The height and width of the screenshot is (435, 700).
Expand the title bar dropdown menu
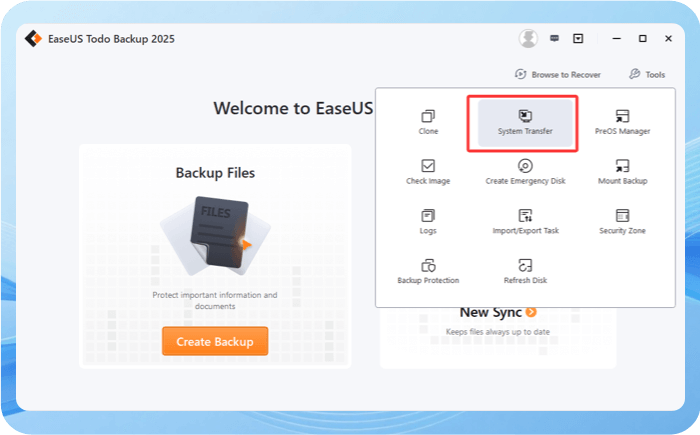578,39
